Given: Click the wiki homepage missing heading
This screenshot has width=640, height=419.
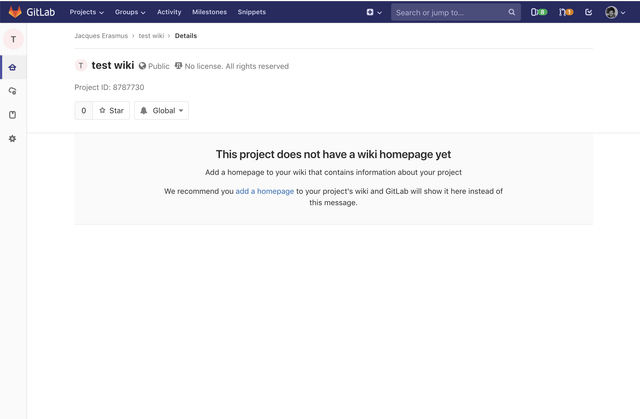Looking at the screenshot, I should click(x=333, y=154).
